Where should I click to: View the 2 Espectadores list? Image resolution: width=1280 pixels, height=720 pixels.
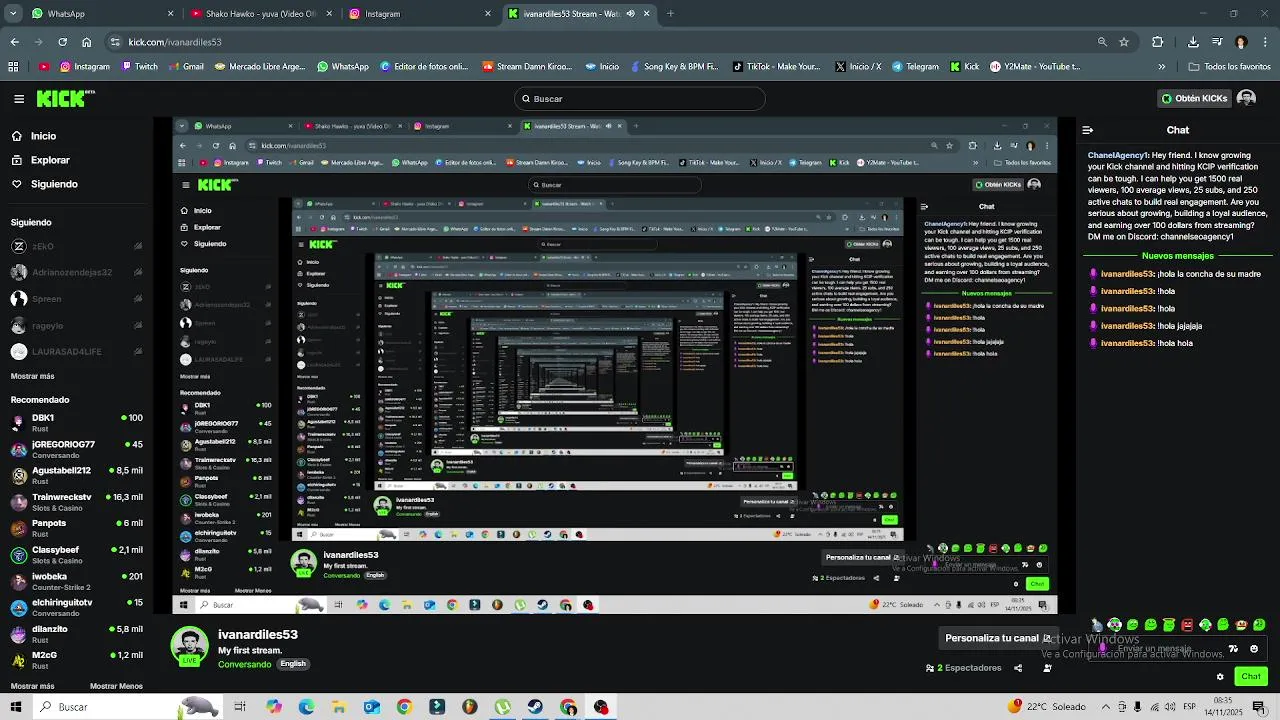pos(964,668)
